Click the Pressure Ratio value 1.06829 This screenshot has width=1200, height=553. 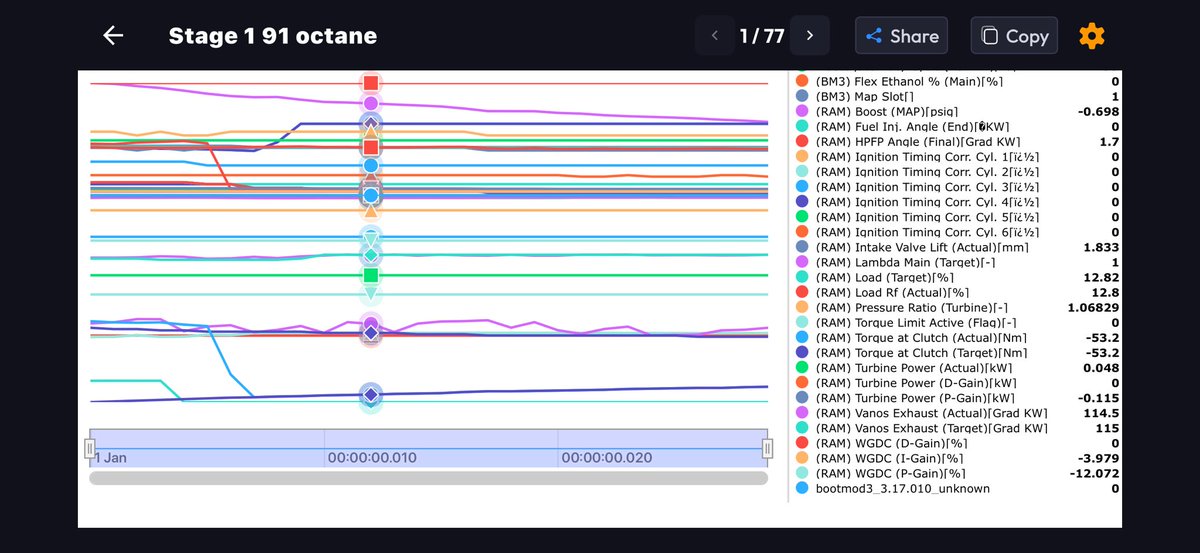click(x=1093, y=308)
